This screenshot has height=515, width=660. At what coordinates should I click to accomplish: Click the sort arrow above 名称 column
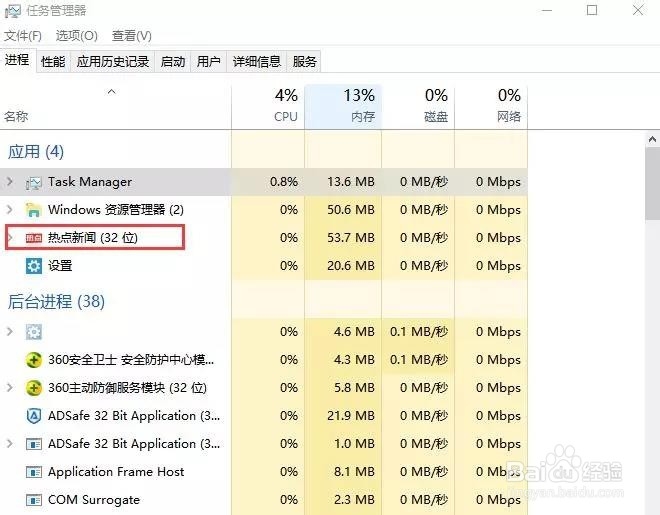[x=112, y=91]
